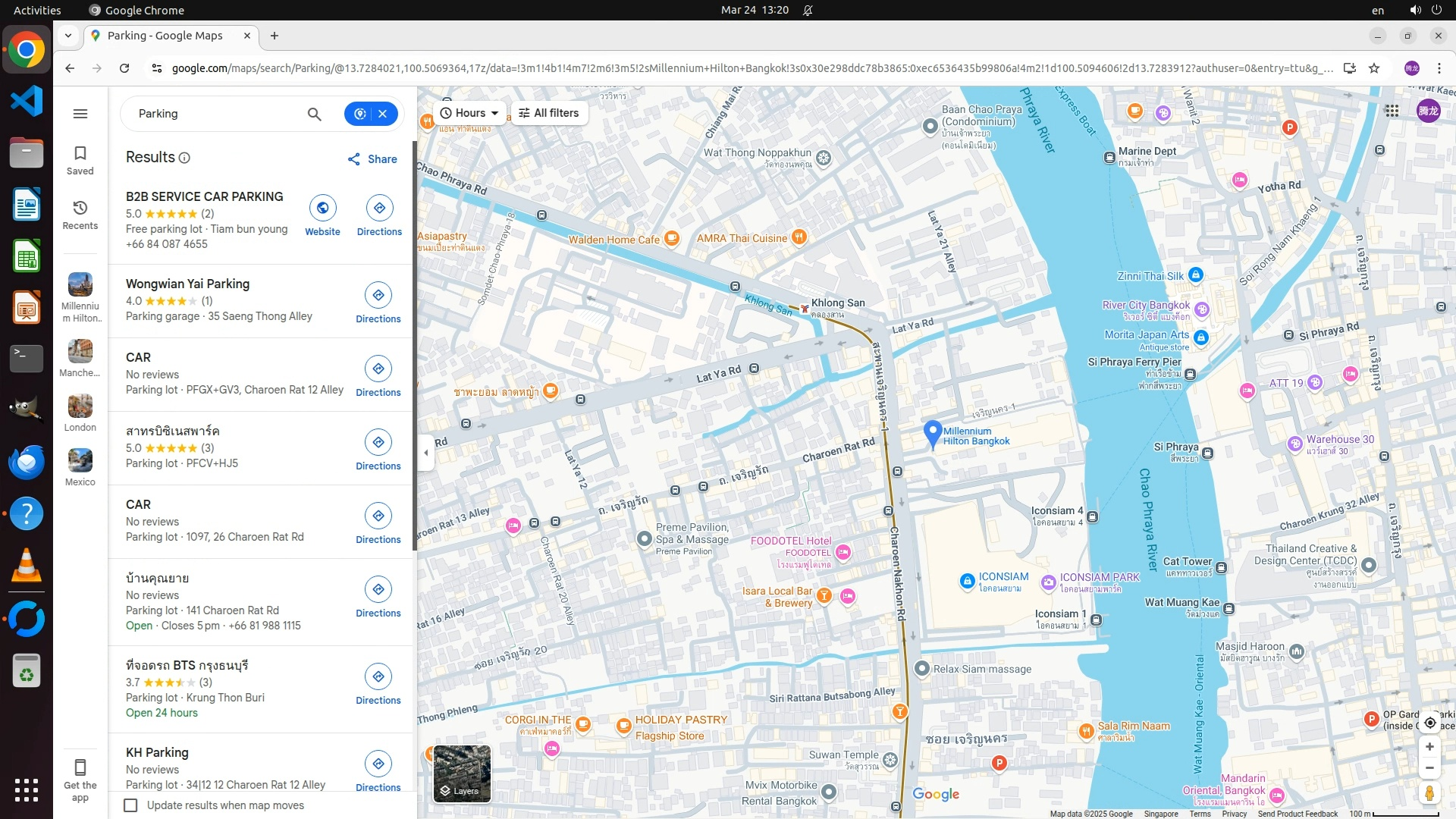Collapse the side results panel
Screen dimensions: 1456x819
click(x=425, y=453)
